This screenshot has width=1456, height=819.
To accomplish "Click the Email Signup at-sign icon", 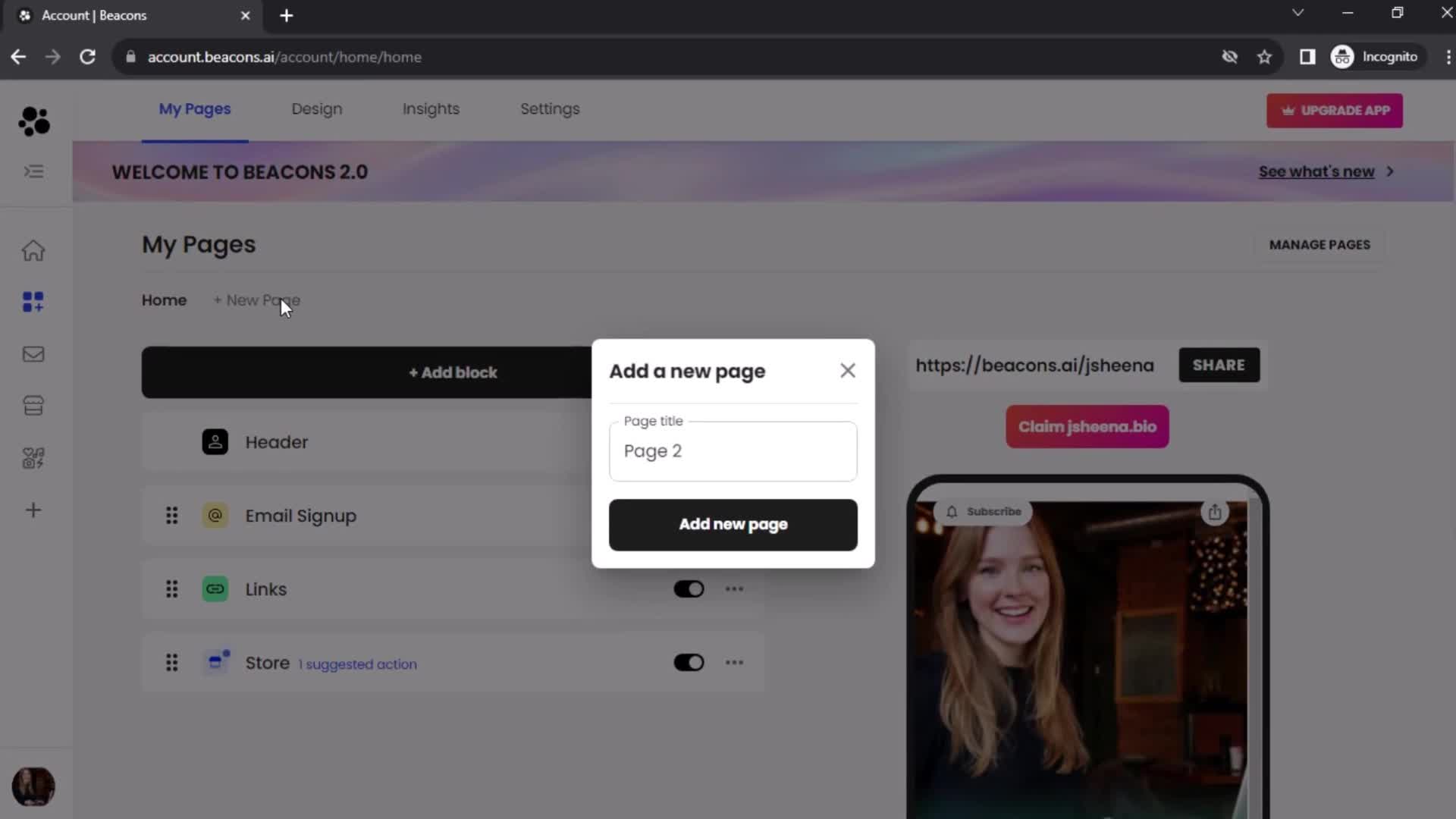I will pyautogui.click(x=215, y=516).
